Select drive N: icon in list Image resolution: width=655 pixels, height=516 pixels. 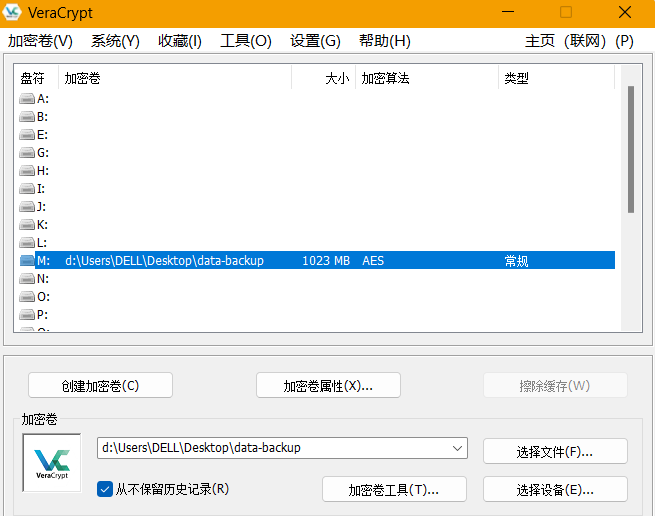pyautogui.click(x=27, y=279)
